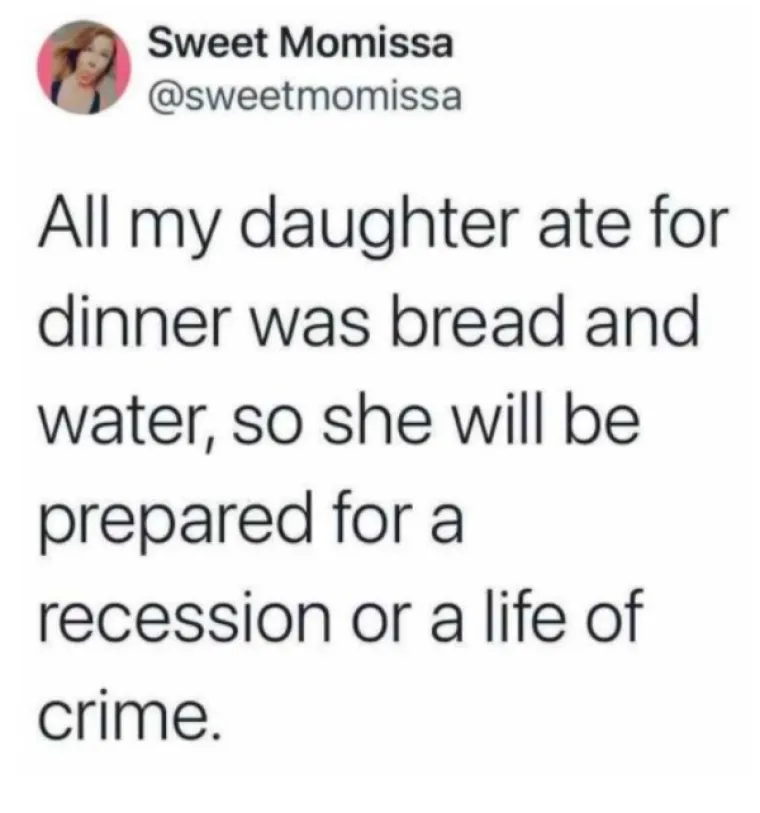
Task: Click the word 'recession' in the tweet
Action: [186, 619]
